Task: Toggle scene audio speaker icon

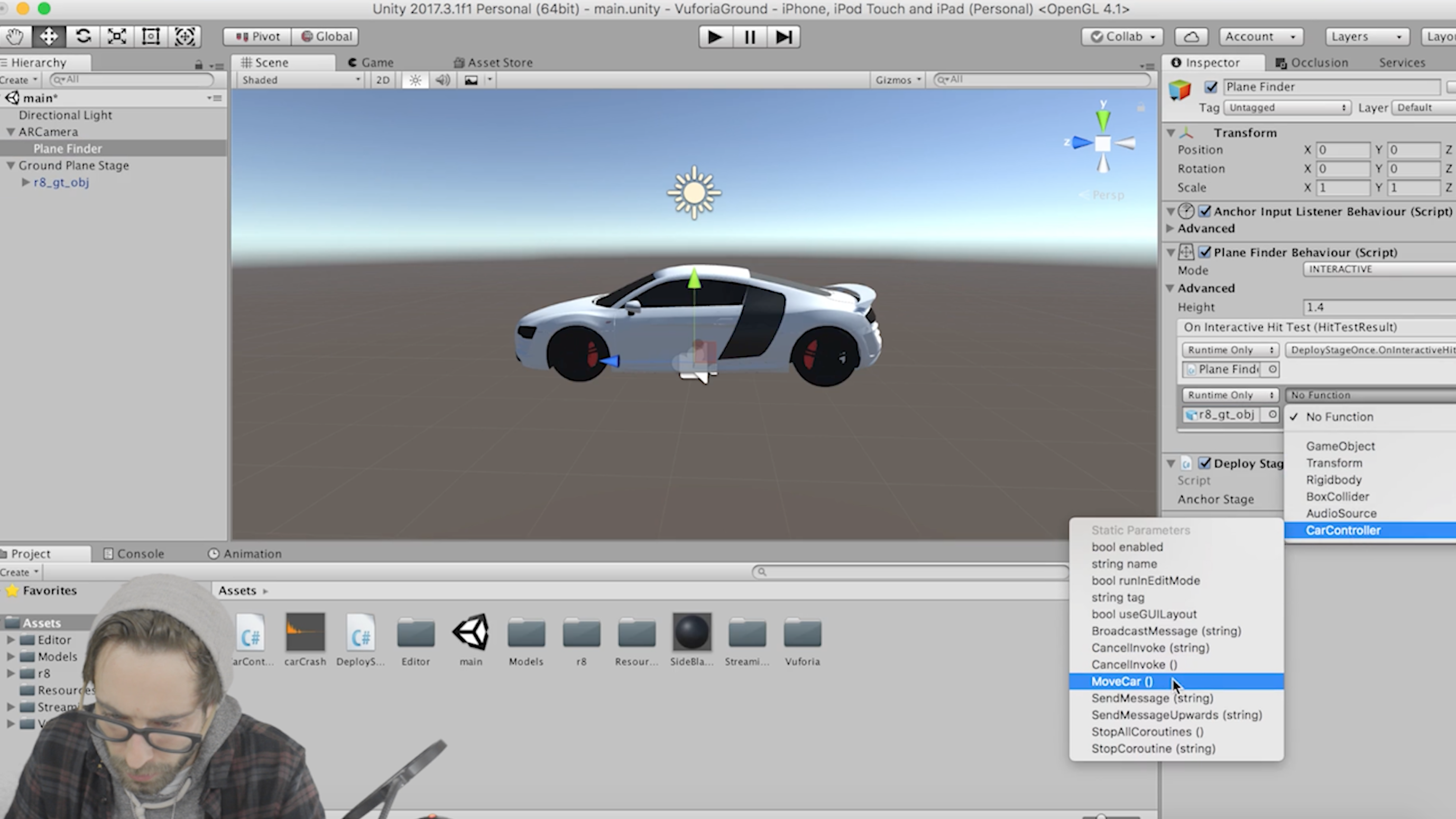Action: [443, 80]
